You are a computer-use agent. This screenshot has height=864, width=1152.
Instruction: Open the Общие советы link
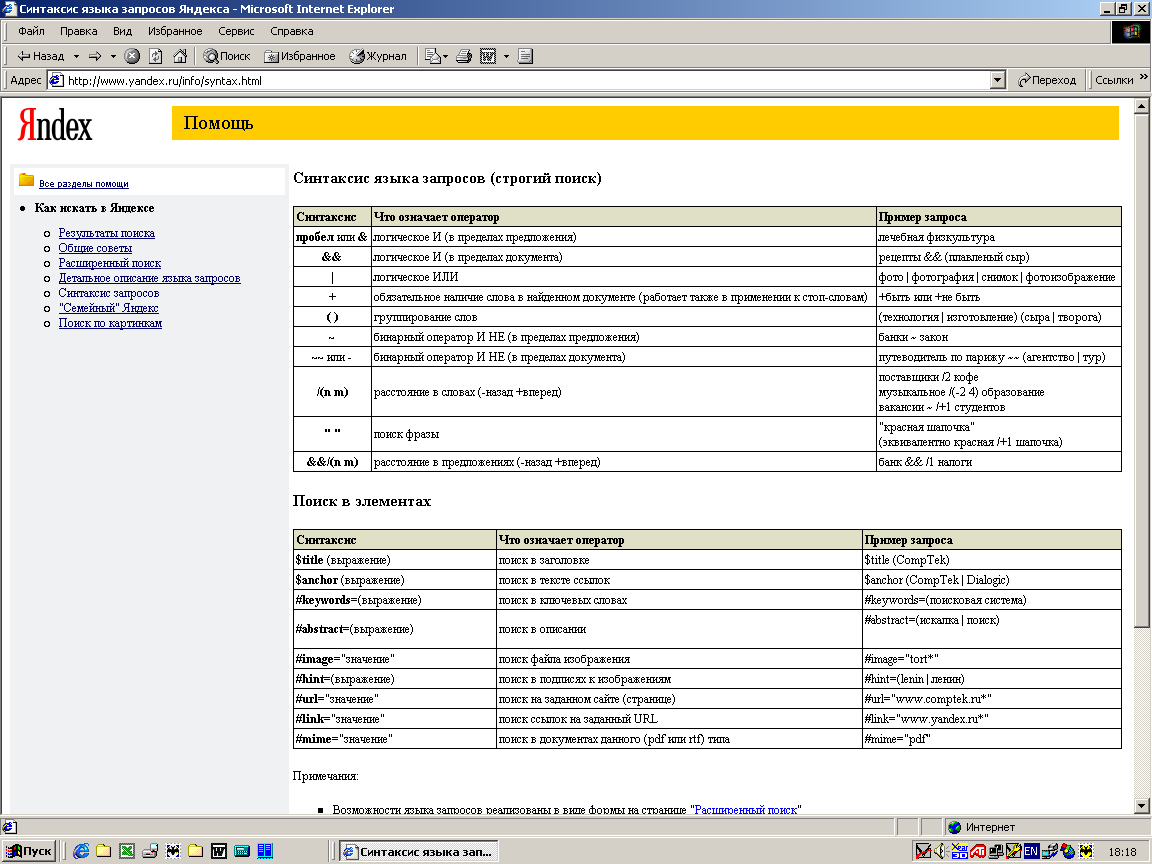96,248
